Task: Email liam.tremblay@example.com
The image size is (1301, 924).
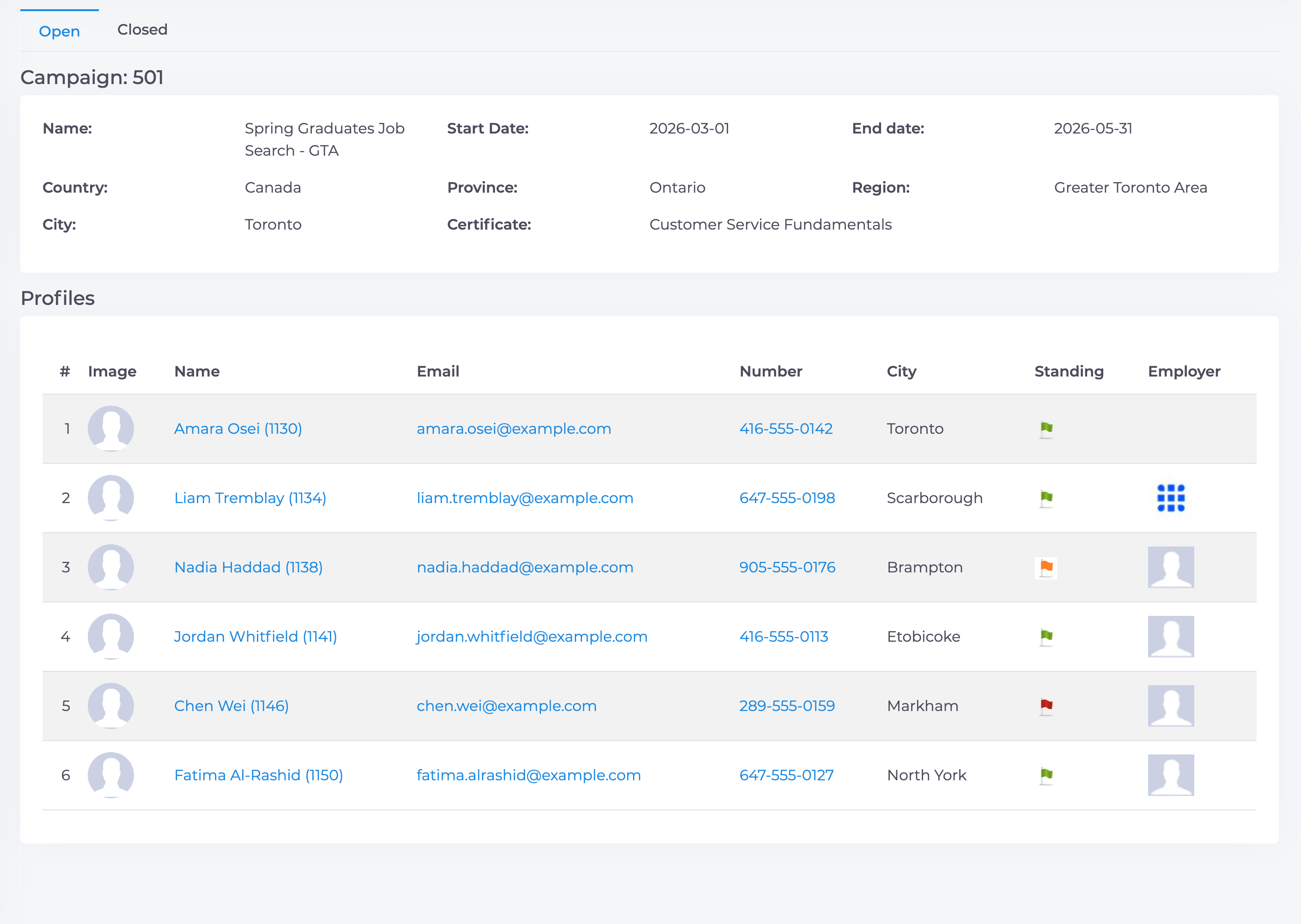Action: [525, 498]
